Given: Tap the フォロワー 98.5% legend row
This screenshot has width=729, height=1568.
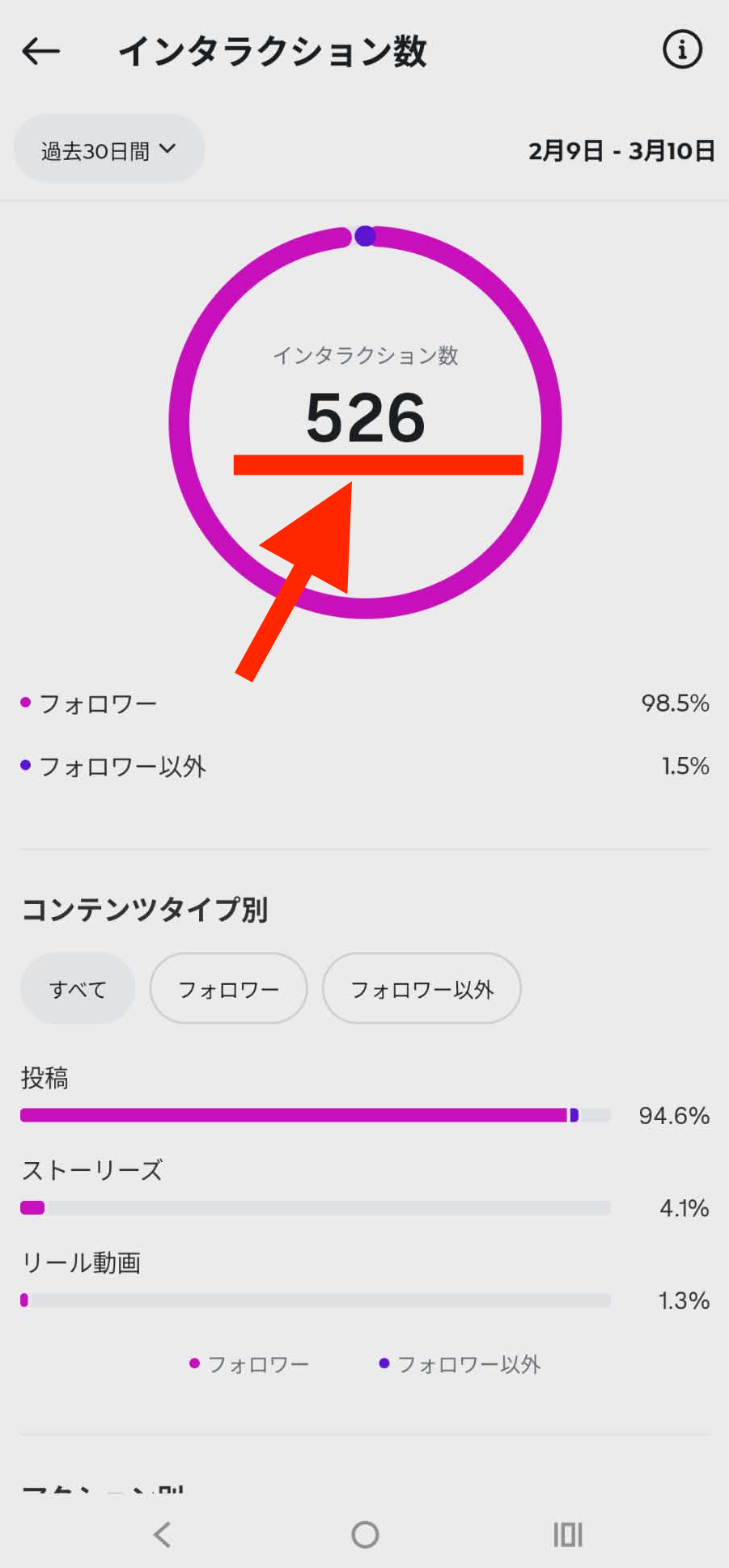Looking at the screenshot, I should pyautogui.click(x=364, y=704).
